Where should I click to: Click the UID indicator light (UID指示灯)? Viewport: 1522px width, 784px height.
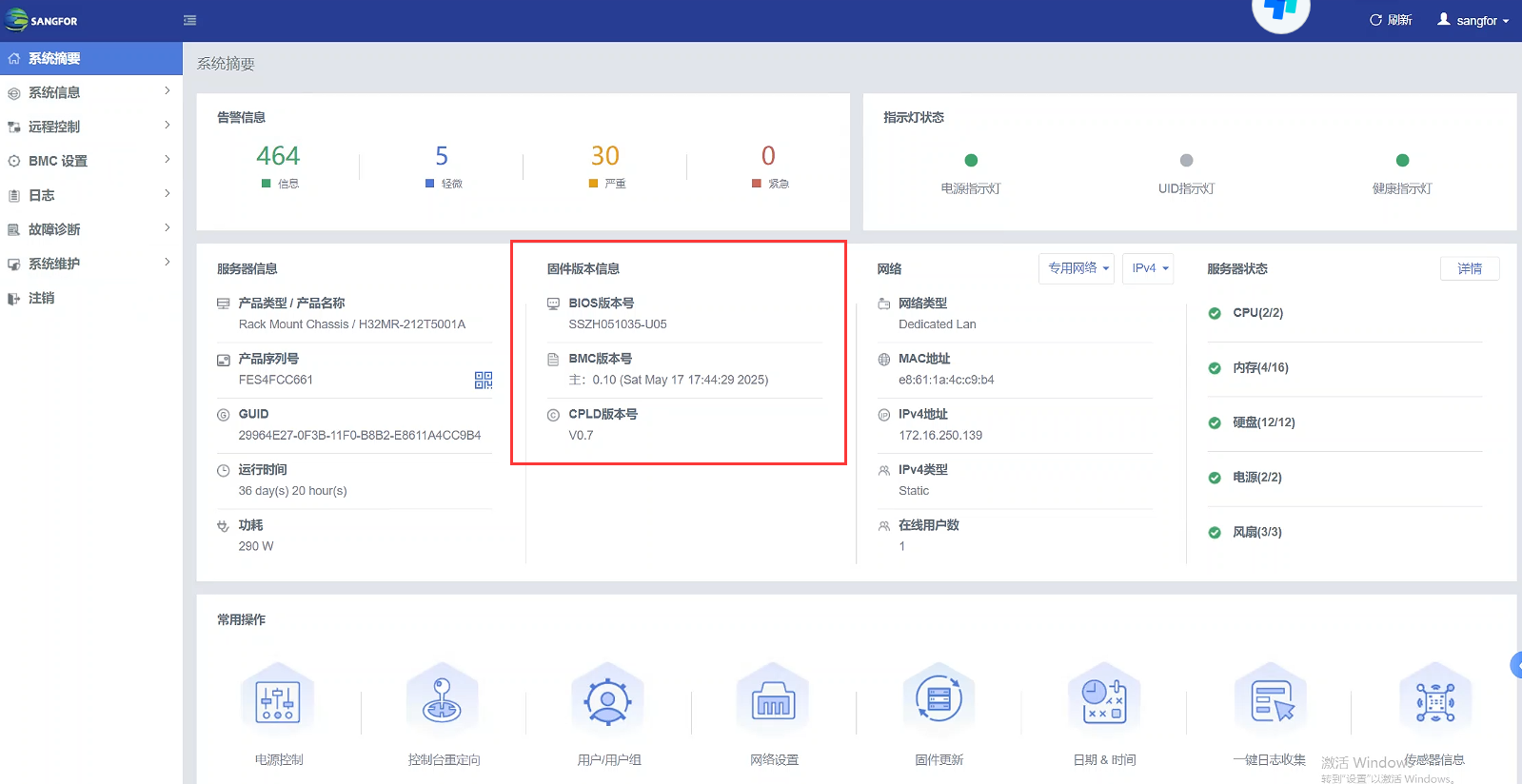pos(1186,161)
